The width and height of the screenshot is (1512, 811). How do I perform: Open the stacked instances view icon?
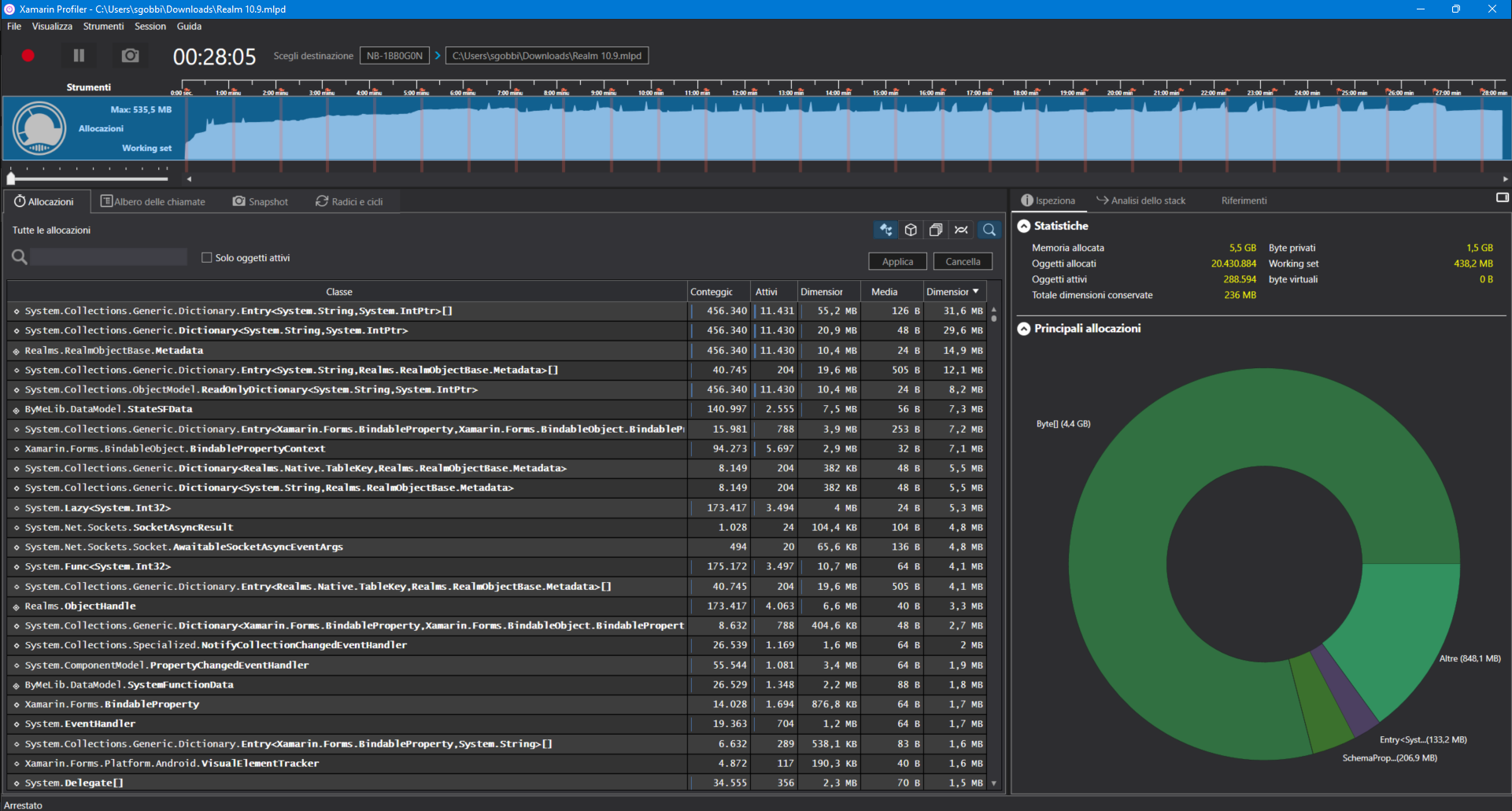(936, 229)
